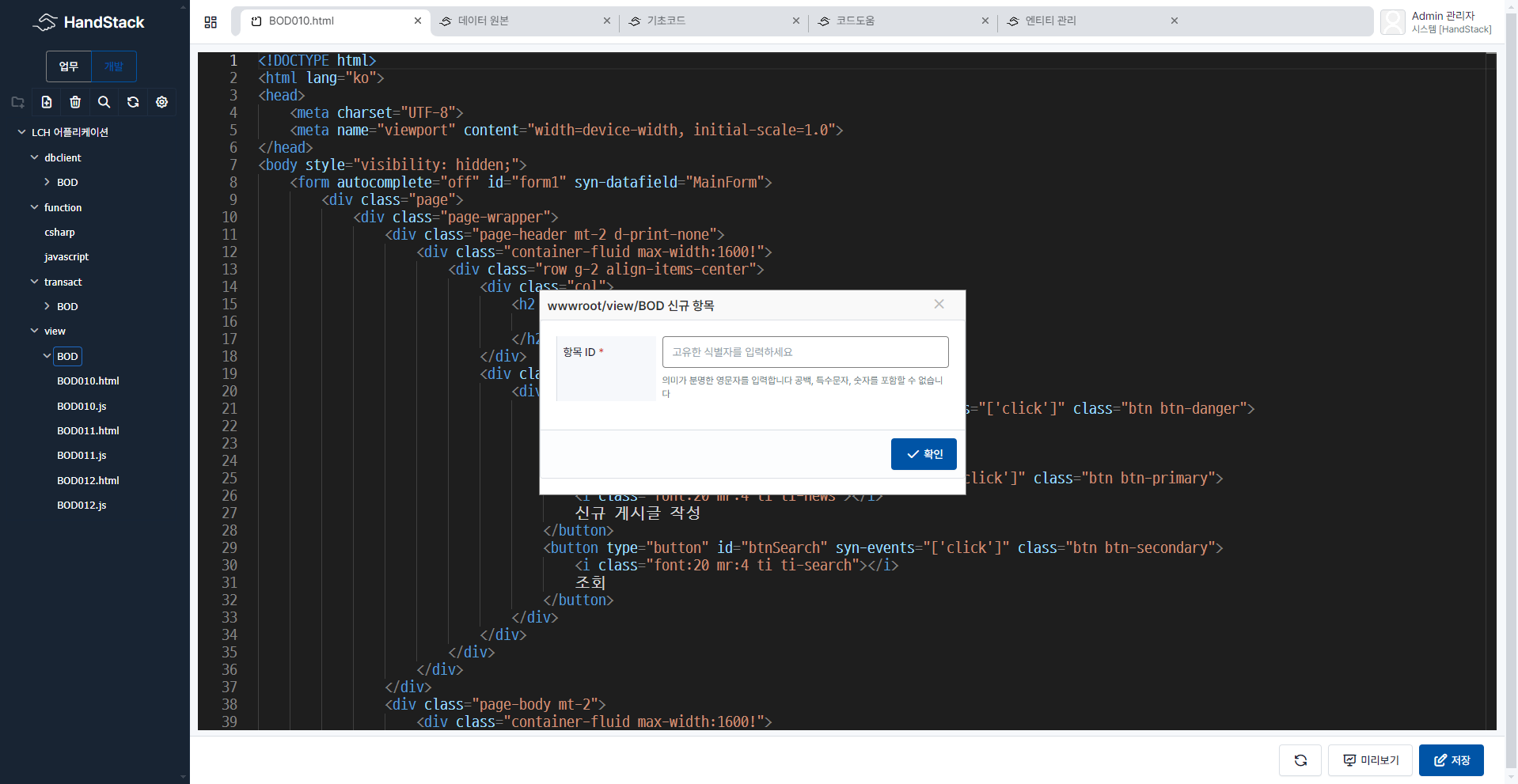Close the 코드도움 tab
Viewport: 1518px width, 784px height.
(985, 21)
